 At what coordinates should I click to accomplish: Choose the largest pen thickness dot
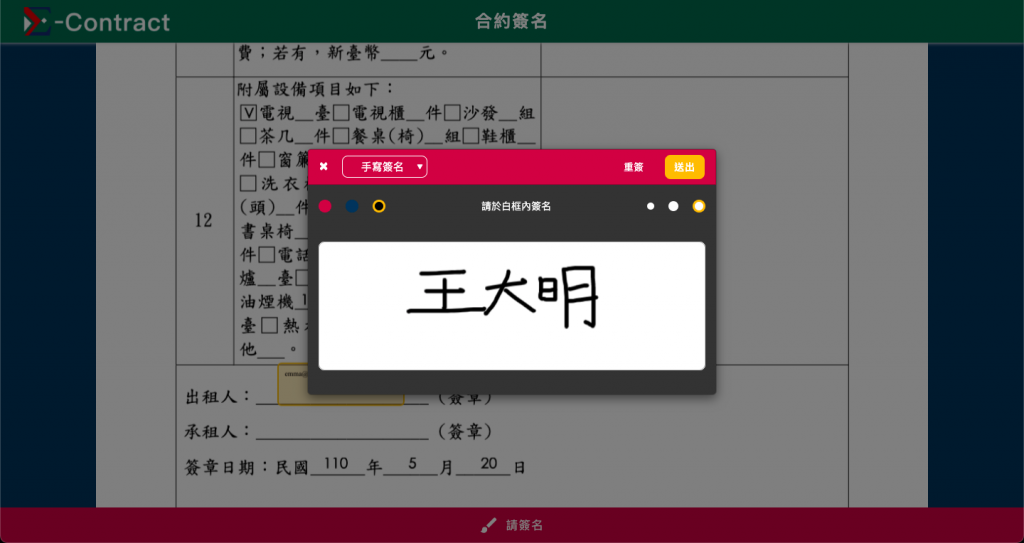point(699,206)
